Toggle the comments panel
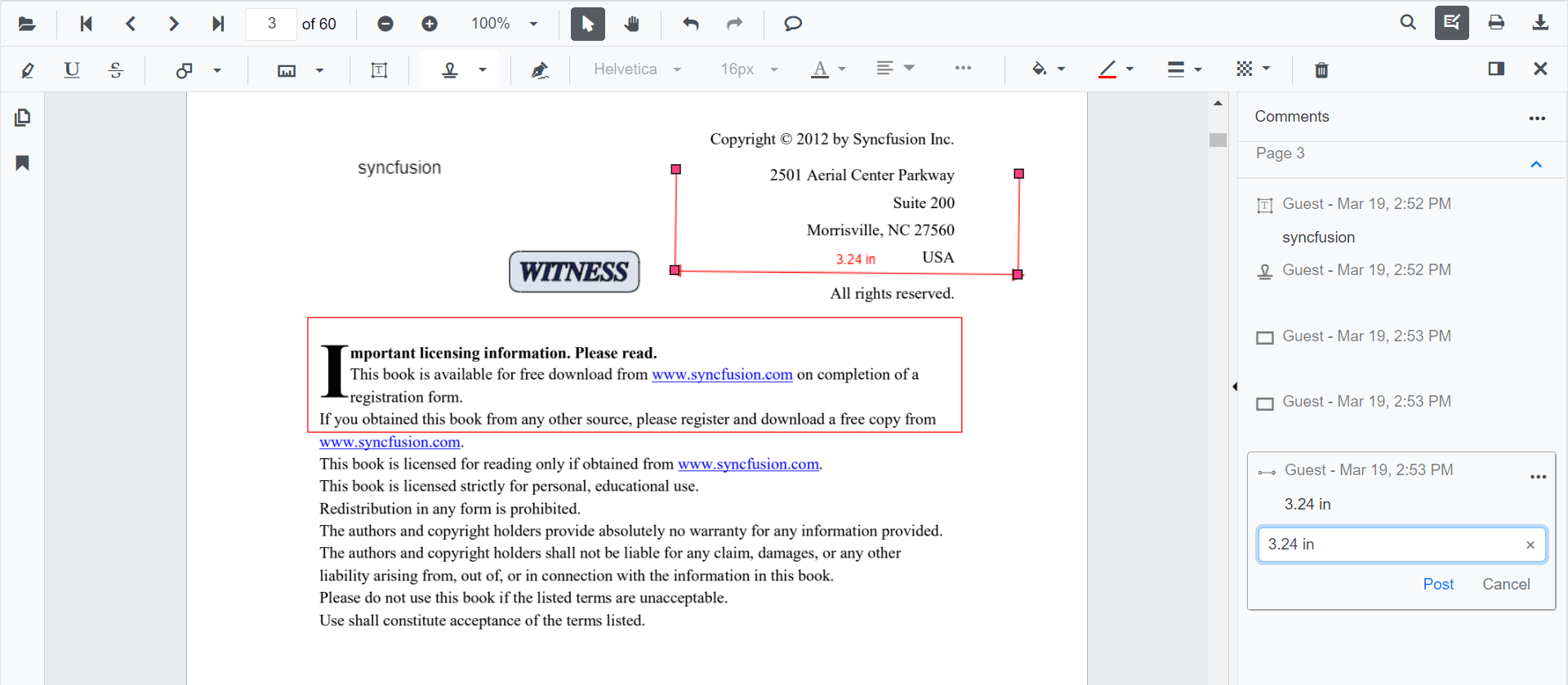The width and height of the screenshot is (1568, 685). 1496,69
